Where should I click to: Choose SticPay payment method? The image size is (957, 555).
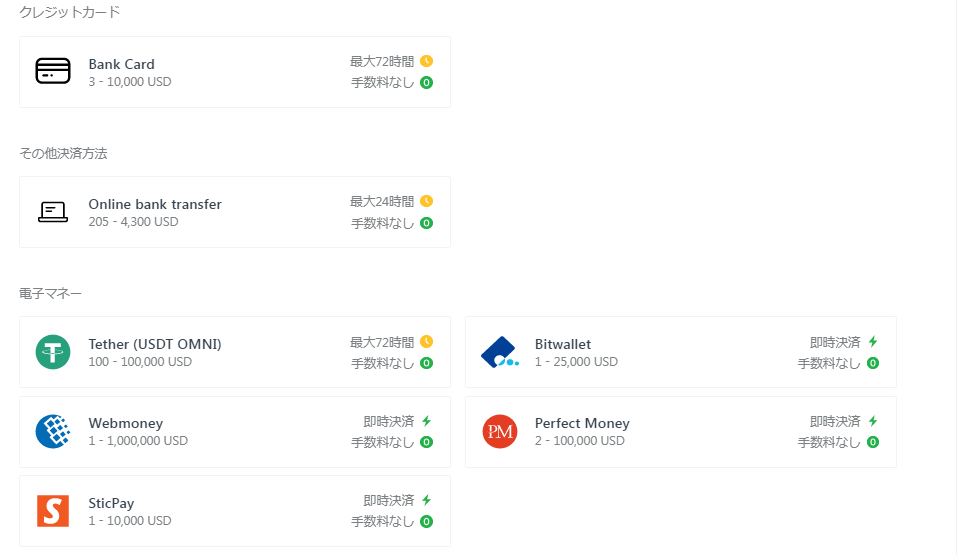[x=235, y=511]
